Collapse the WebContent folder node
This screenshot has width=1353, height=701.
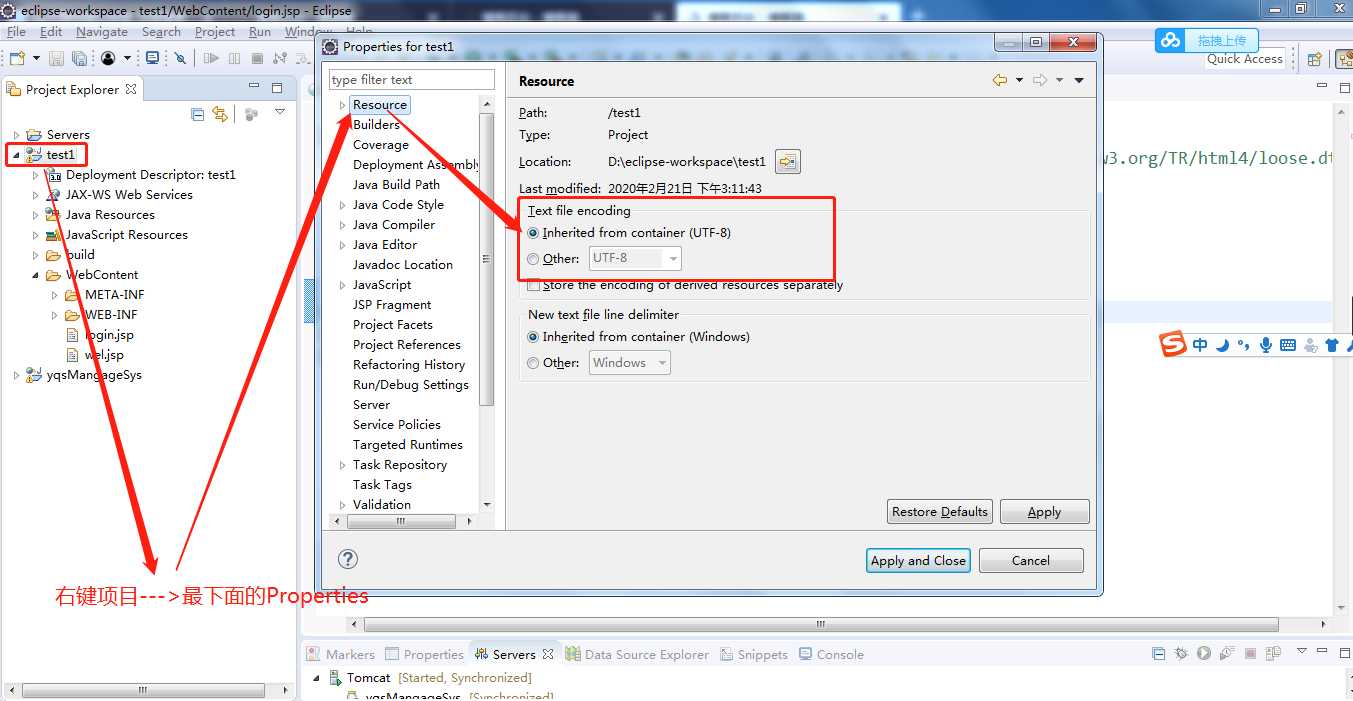pyautogui.click(x=36, y=275)
